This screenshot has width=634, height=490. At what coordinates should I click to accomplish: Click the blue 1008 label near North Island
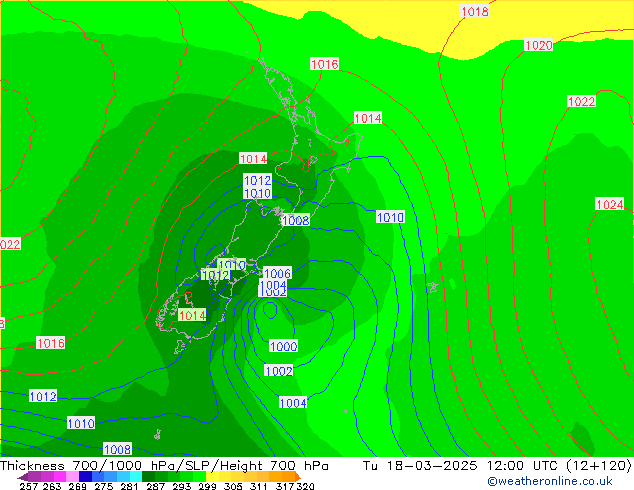pyautogui.click(x=295, y=221)
